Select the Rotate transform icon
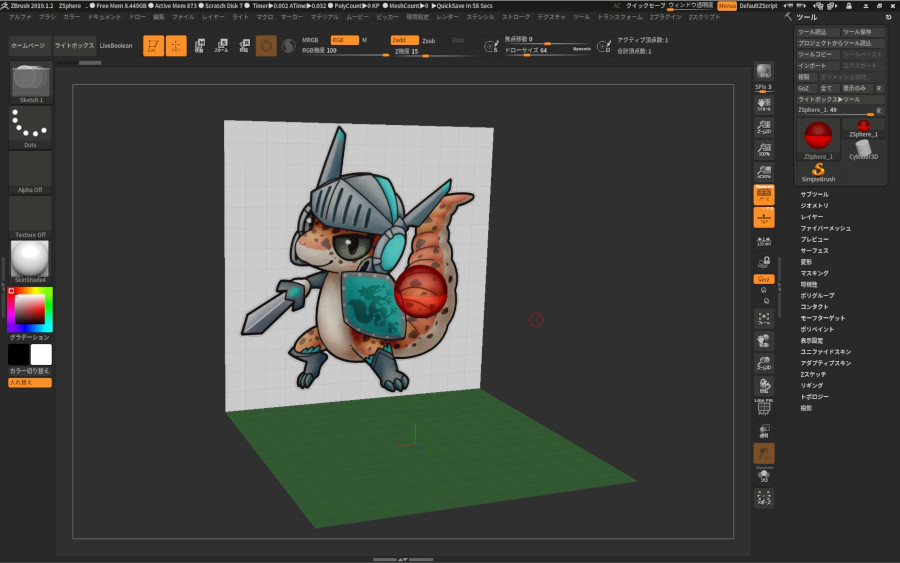Viewport: 900px width, 563px height. tap(244, 45)
